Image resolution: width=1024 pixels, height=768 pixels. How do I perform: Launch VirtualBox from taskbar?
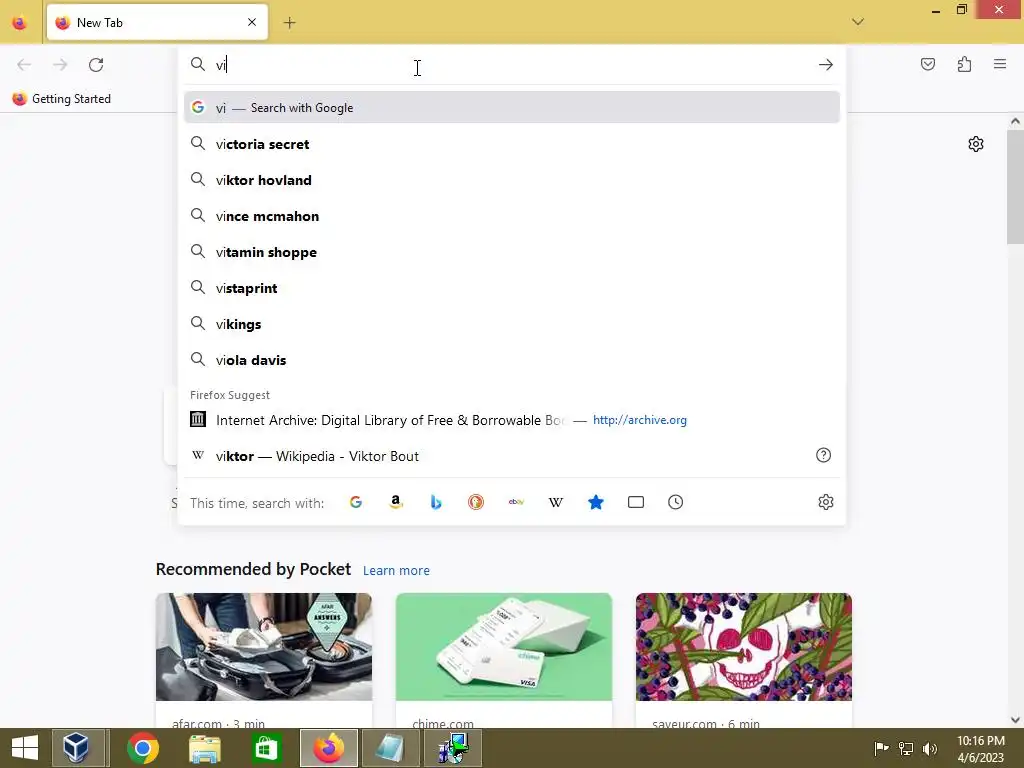(x=76, y=748)
